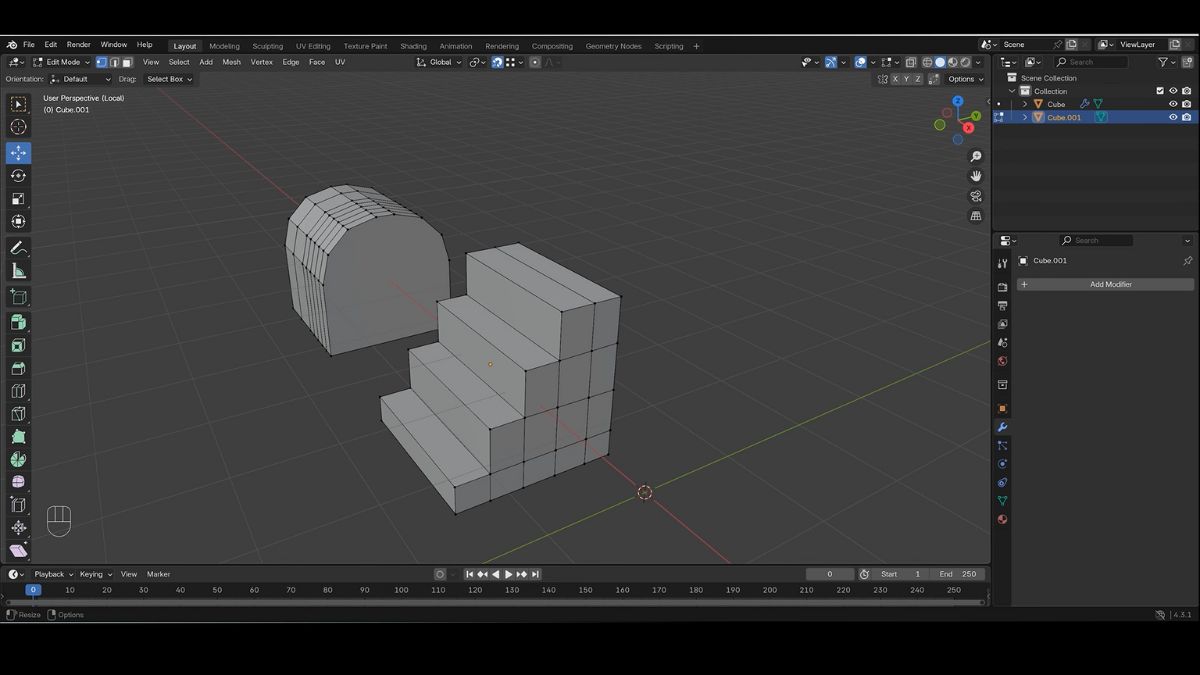Select the Bevel tool
This screenshot has height=675, width=1200.
[x=18, y=369]
